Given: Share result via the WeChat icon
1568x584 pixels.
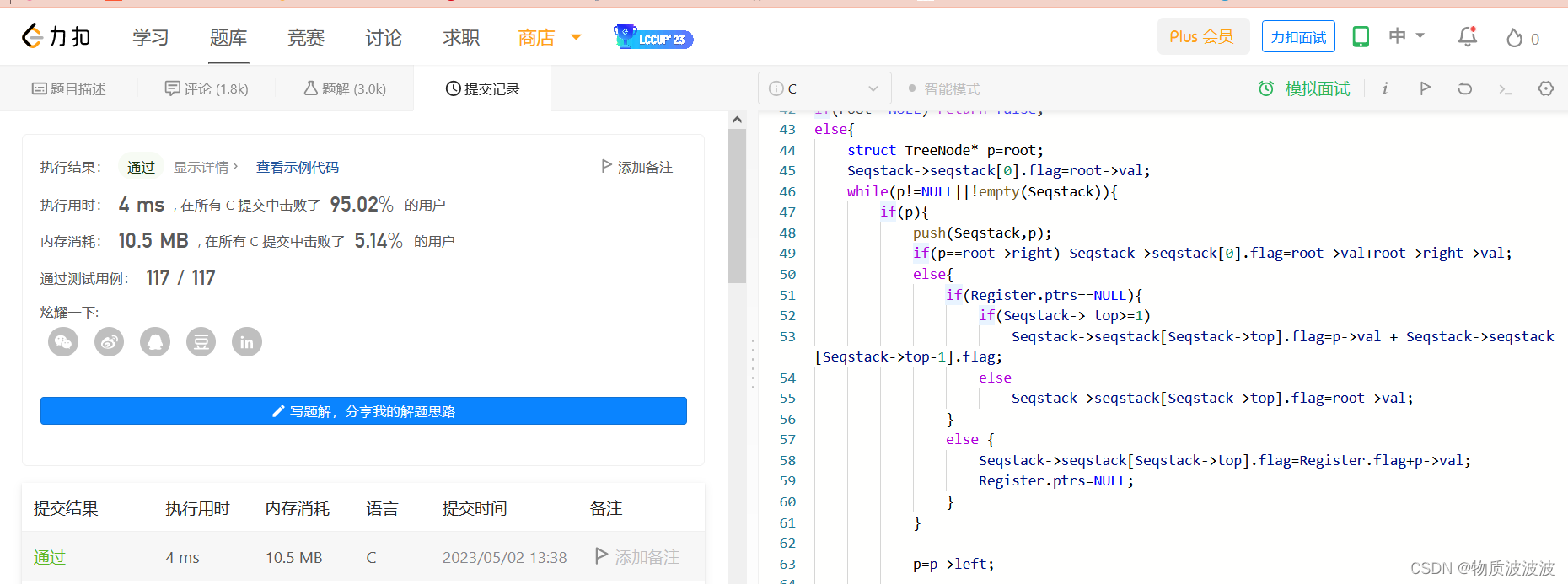Looking at the screenshot, I should [x=63, y=342].
